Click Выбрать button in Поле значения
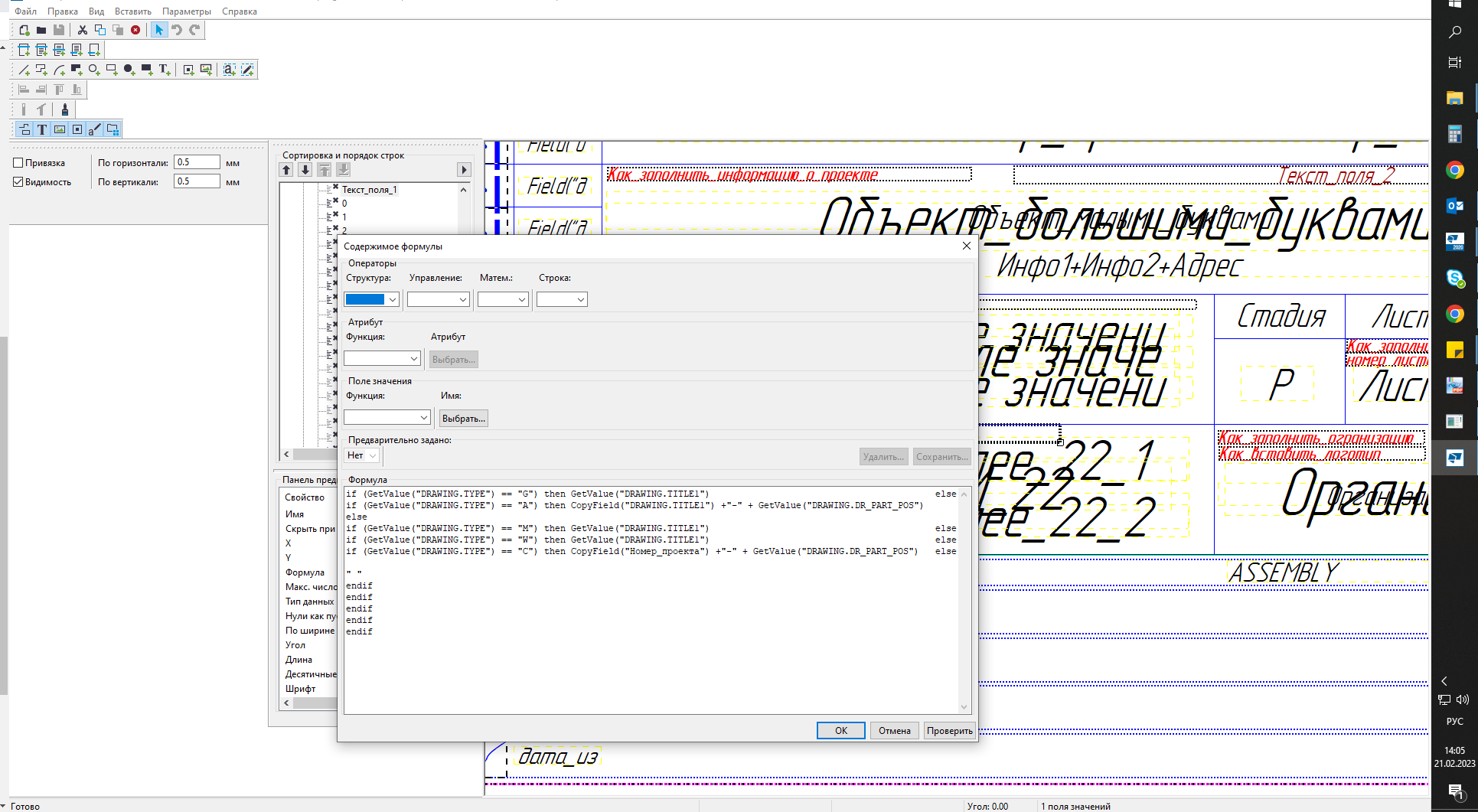Screen dimensions: 1478x812 click(x=463, y=419)
